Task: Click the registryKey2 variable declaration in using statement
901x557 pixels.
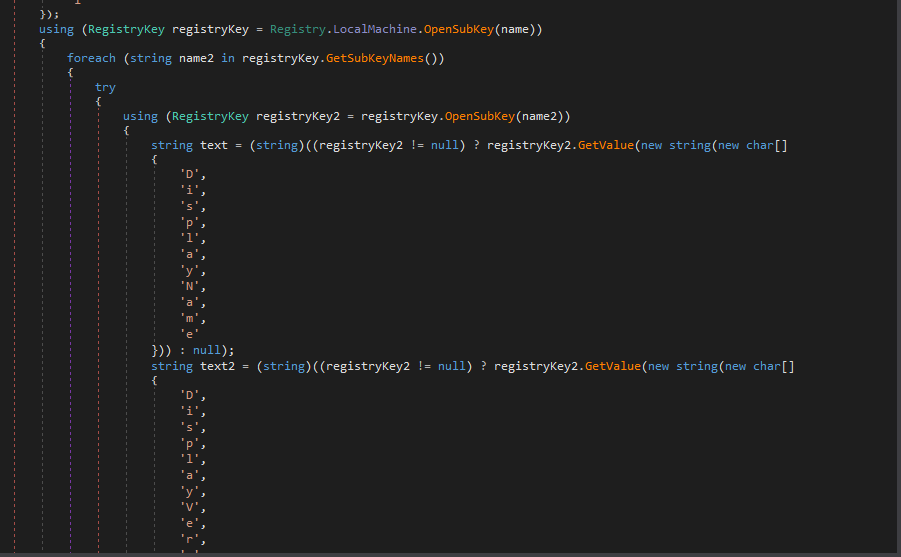Action: point(298,116)
